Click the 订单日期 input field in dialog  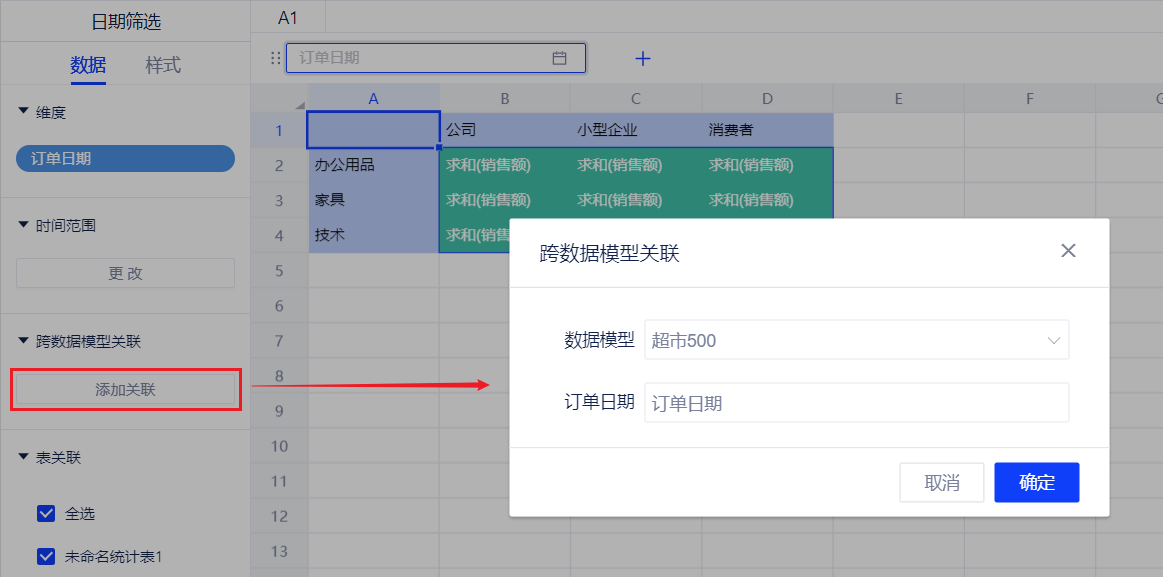tap(856, 403)
